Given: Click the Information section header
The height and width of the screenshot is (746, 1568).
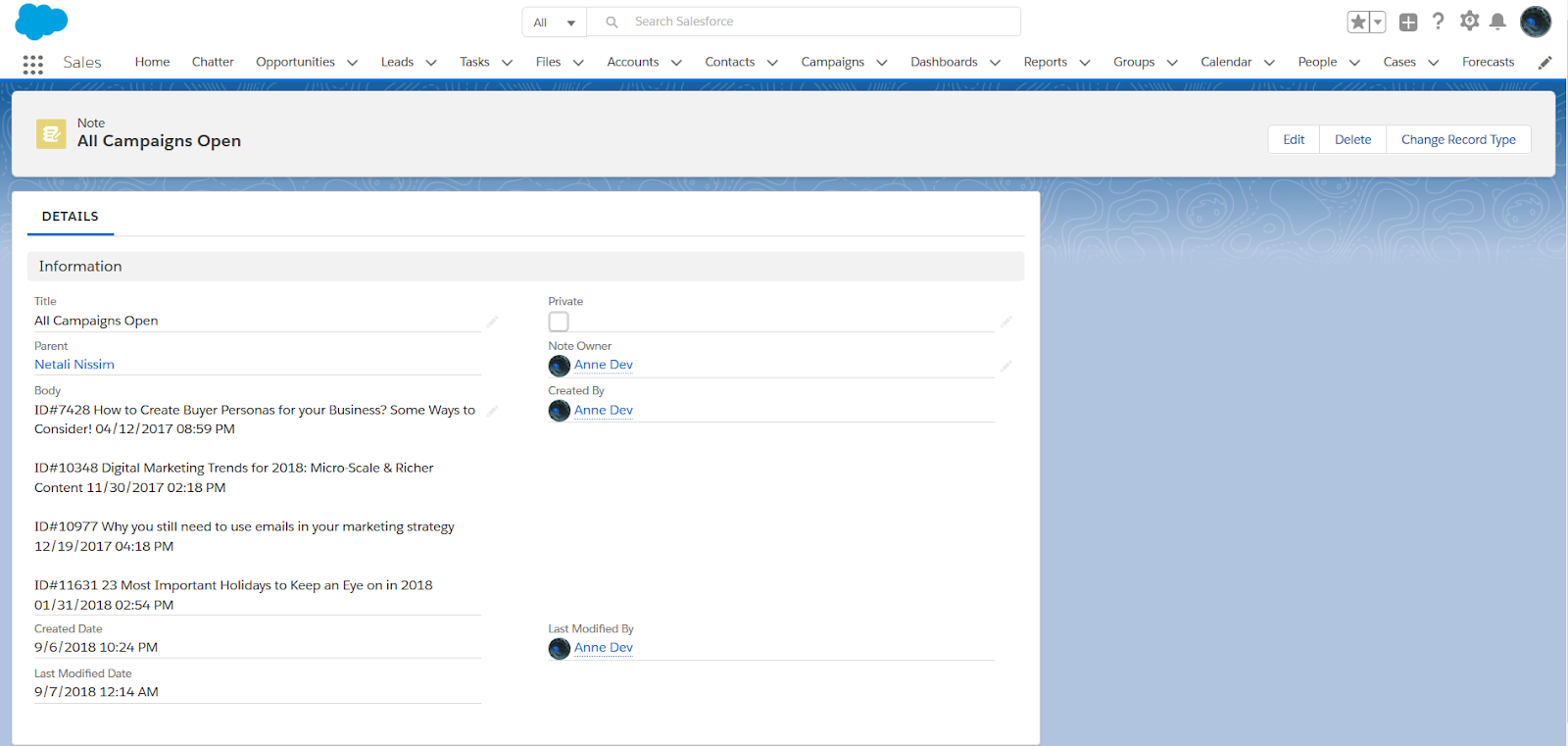Looking at the screenshot, I should pos(525,267).
